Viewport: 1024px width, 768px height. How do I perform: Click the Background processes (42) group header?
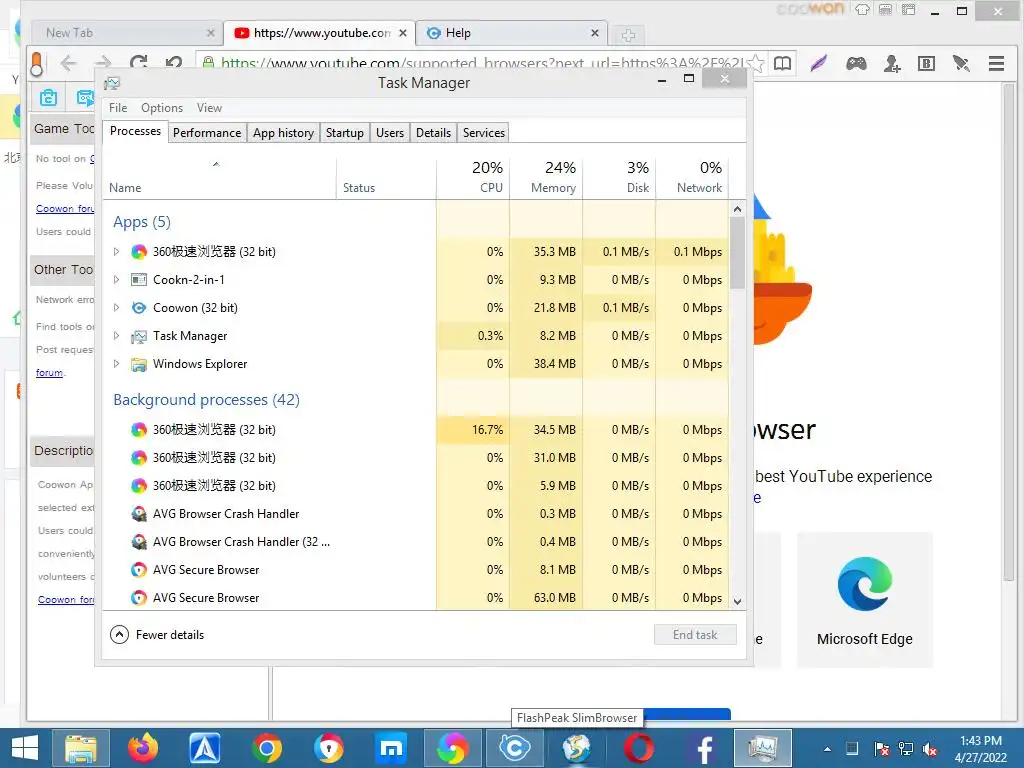coord(206,400)
